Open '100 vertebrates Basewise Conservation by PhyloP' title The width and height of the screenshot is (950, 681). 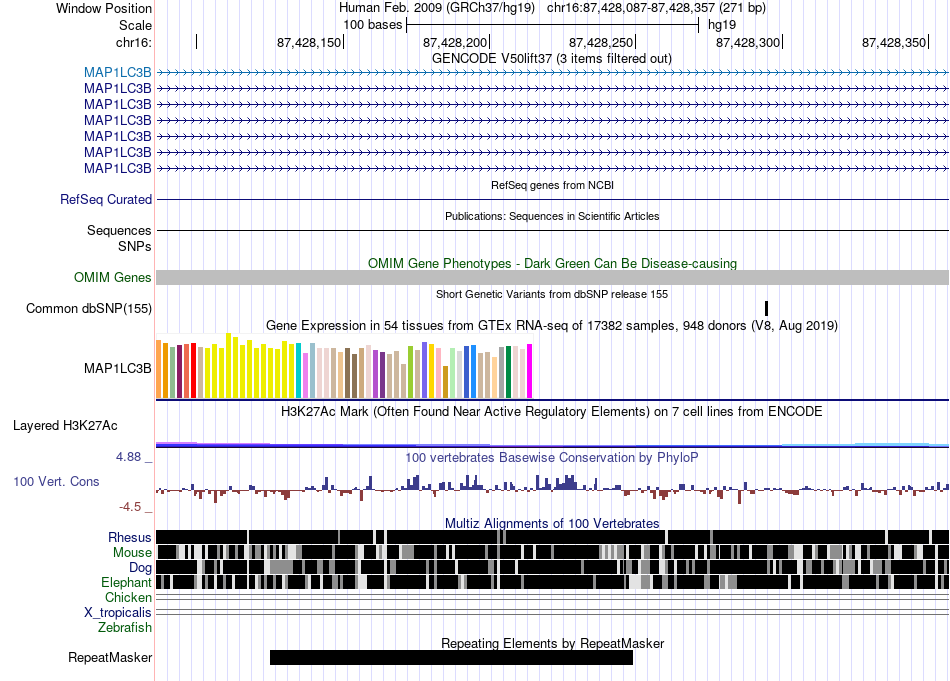552,458
